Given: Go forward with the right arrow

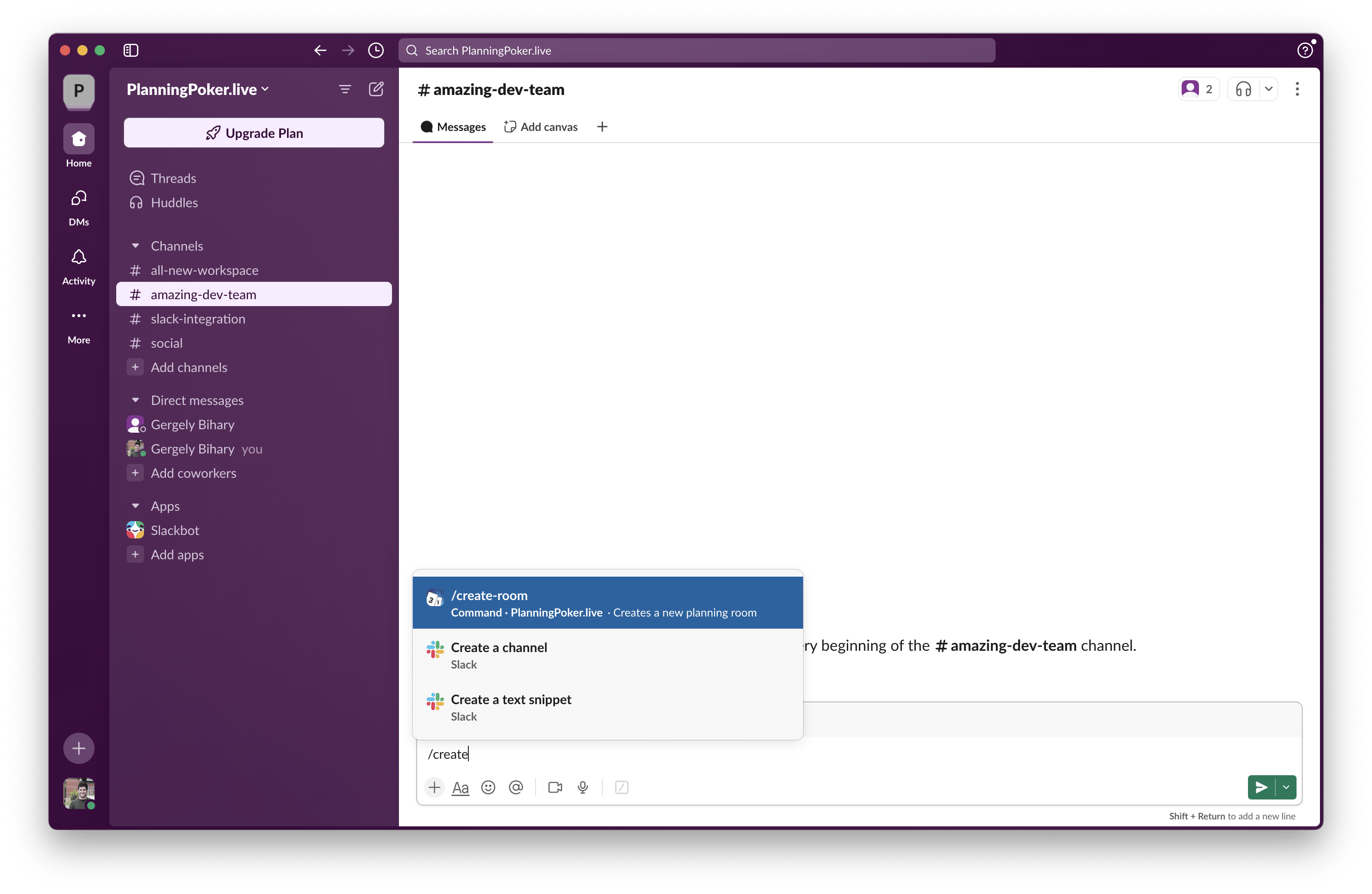Looking at the screenshot, I should (x=348, y=50).
